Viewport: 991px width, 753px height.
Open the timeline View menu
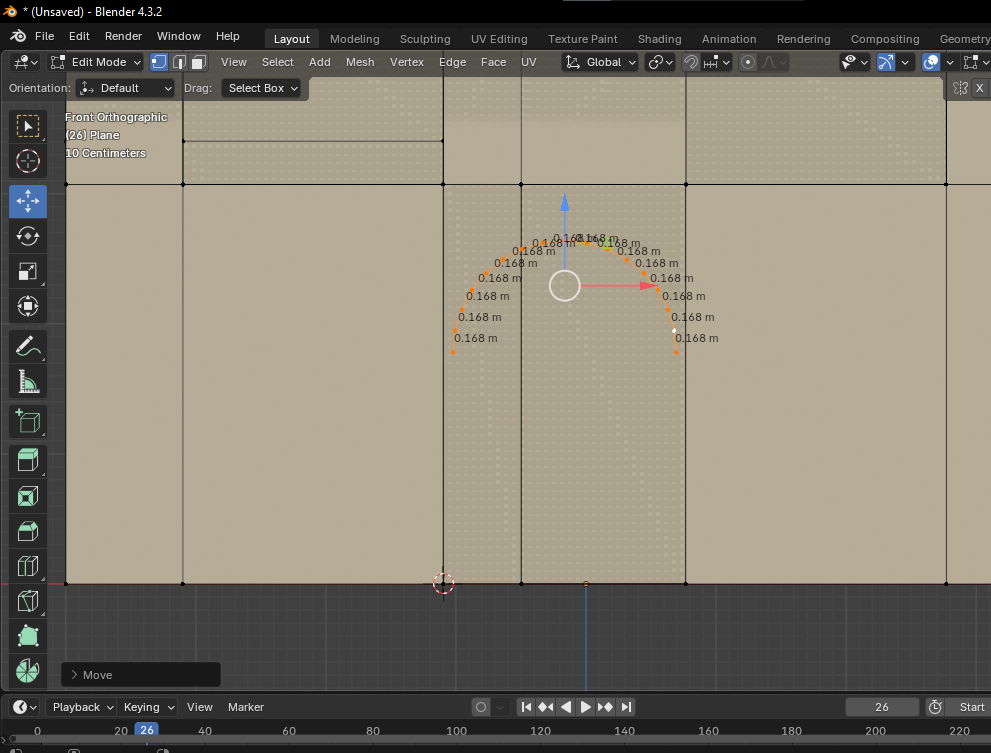pos(200,707)
